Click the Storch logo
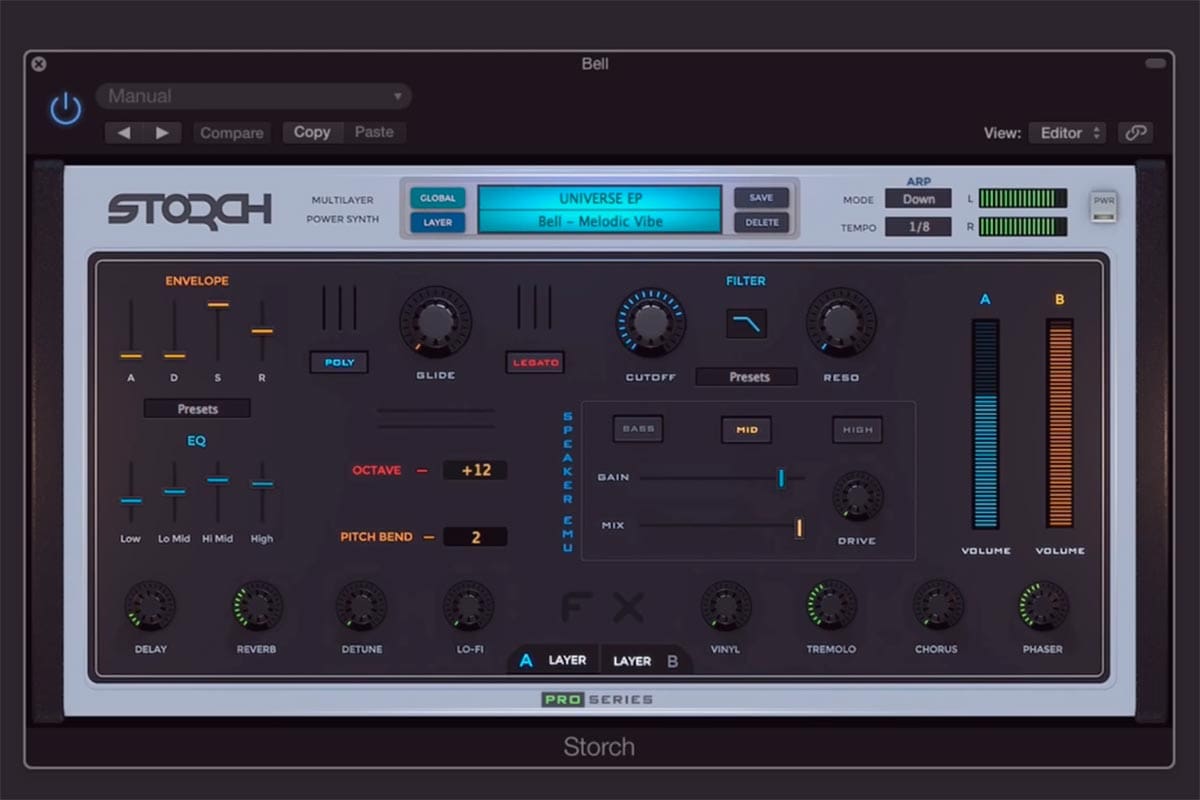This screenshot has height=800, width=1200. click(x=190, y=210)
